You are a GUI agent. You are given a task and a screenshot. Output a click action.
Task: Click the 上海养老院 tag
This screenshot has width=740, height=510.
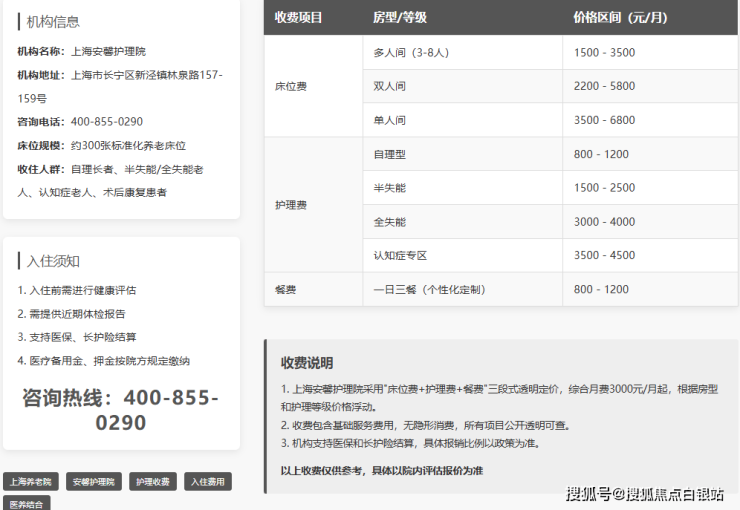[31, 482]
